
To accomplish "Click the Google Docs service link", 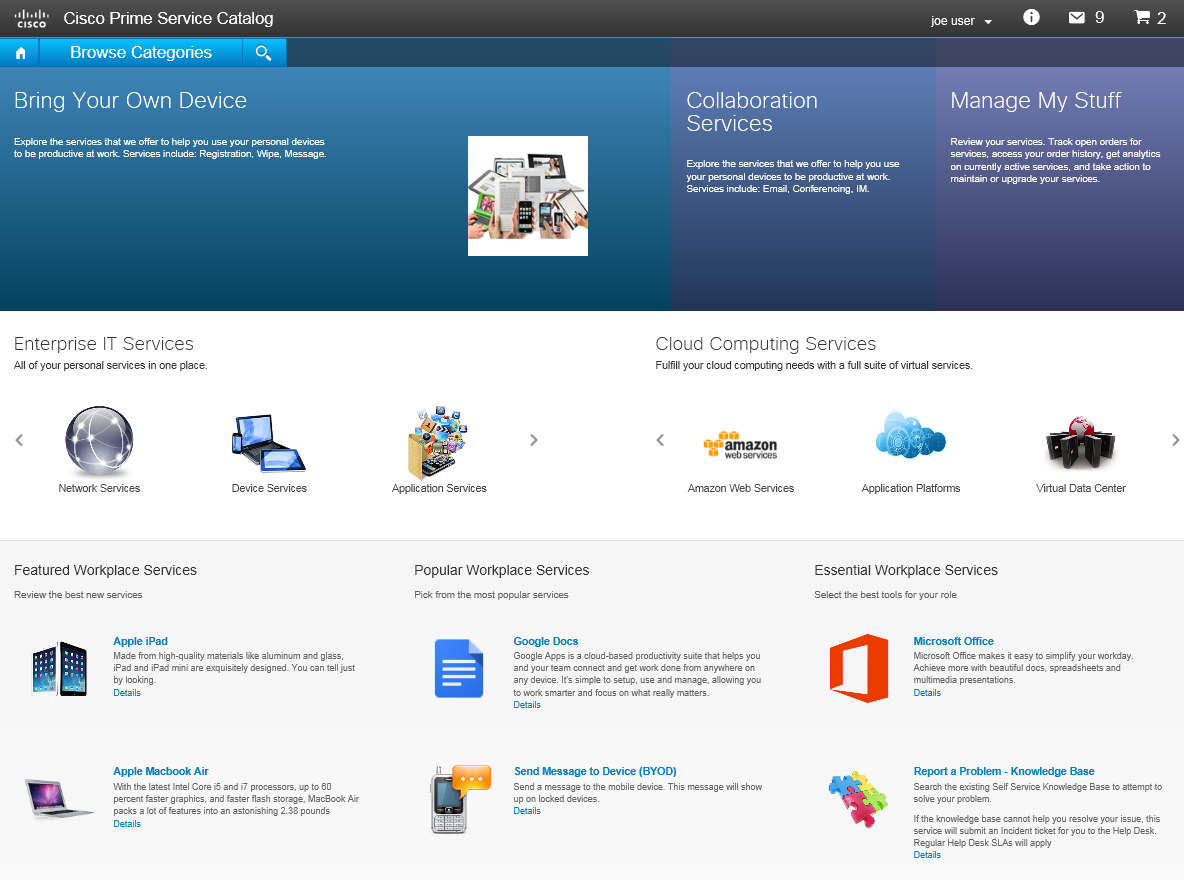I will pyautogui.click(x=545, y=641).
